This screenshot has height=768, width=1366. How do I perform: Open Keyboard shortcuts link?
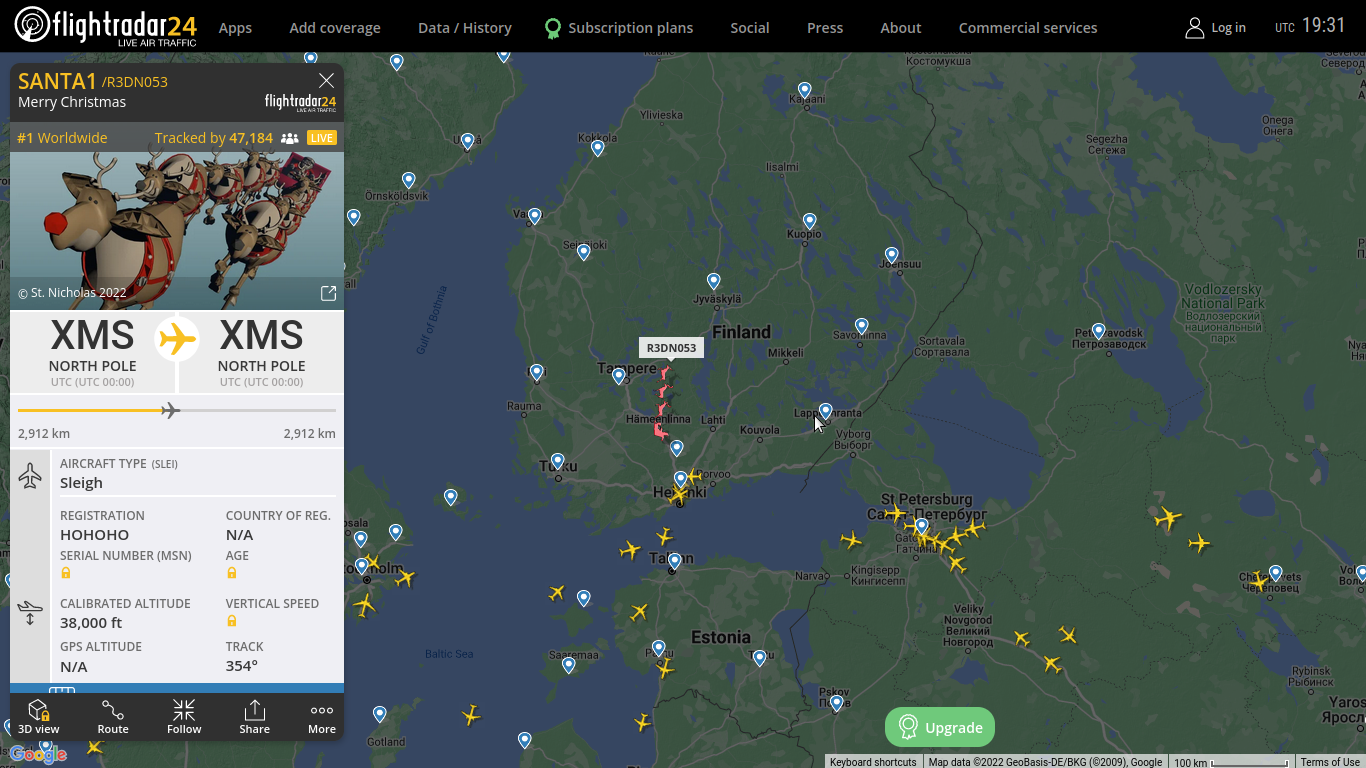873,762
